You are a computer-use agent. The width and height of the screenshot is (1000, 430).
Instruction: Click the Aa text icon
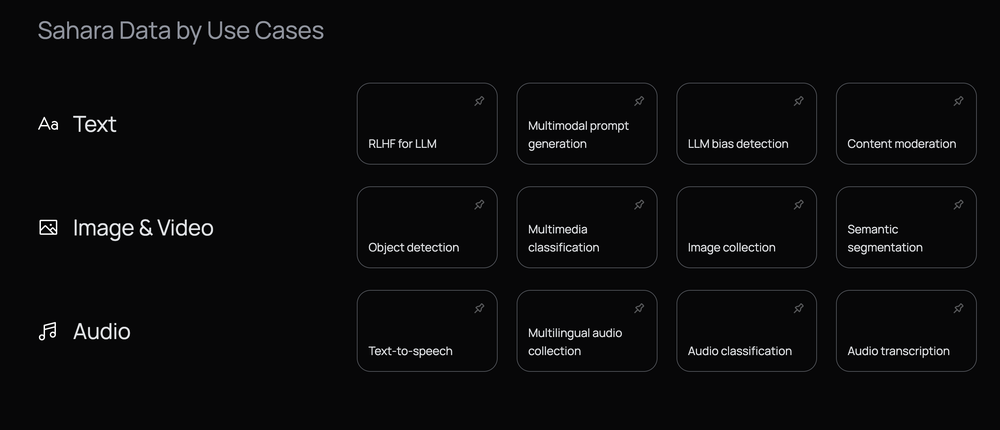pyautogui.click(x=48, y=124)
